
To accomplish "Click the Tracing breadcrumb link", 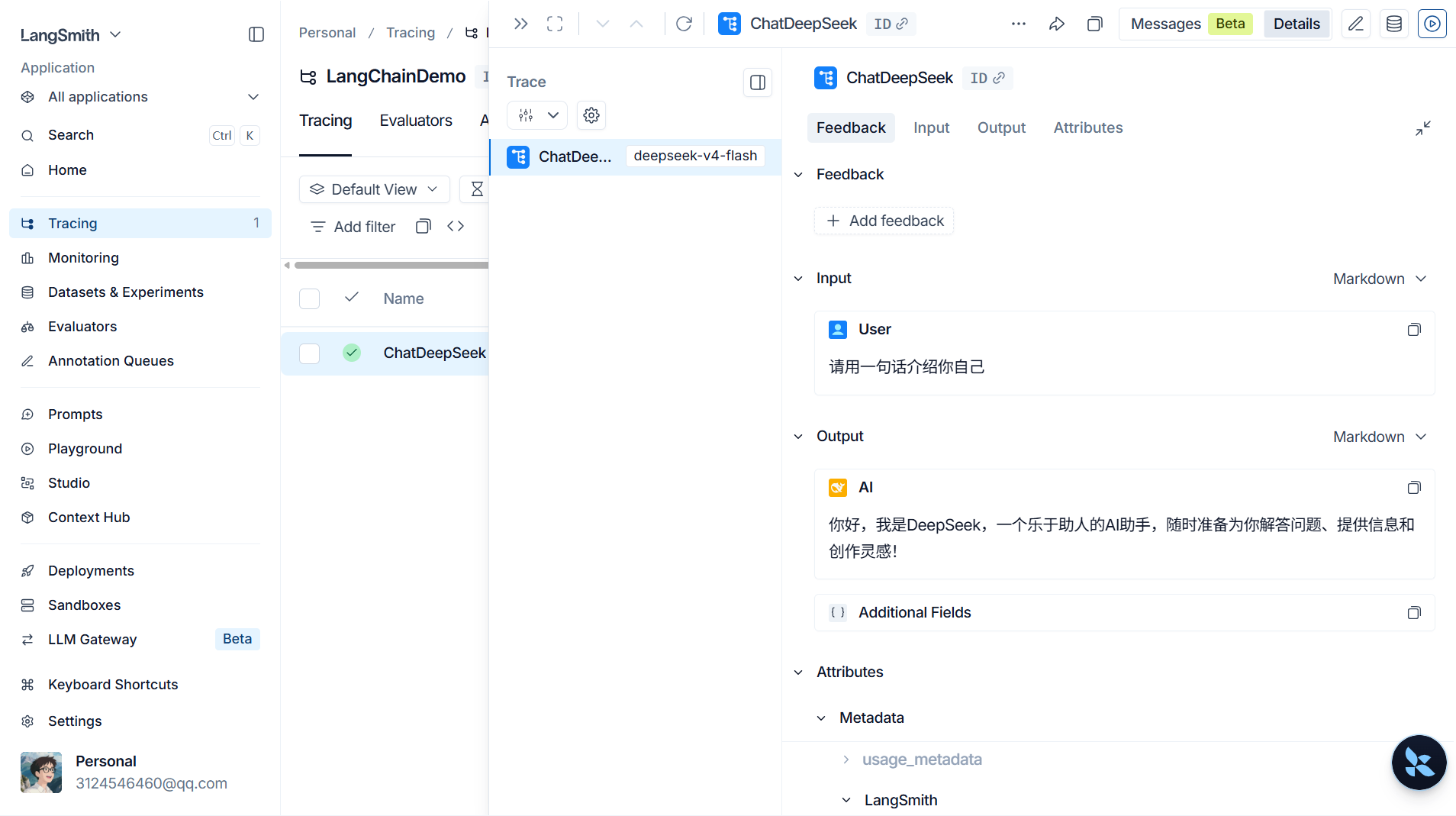I will [411, 33].
